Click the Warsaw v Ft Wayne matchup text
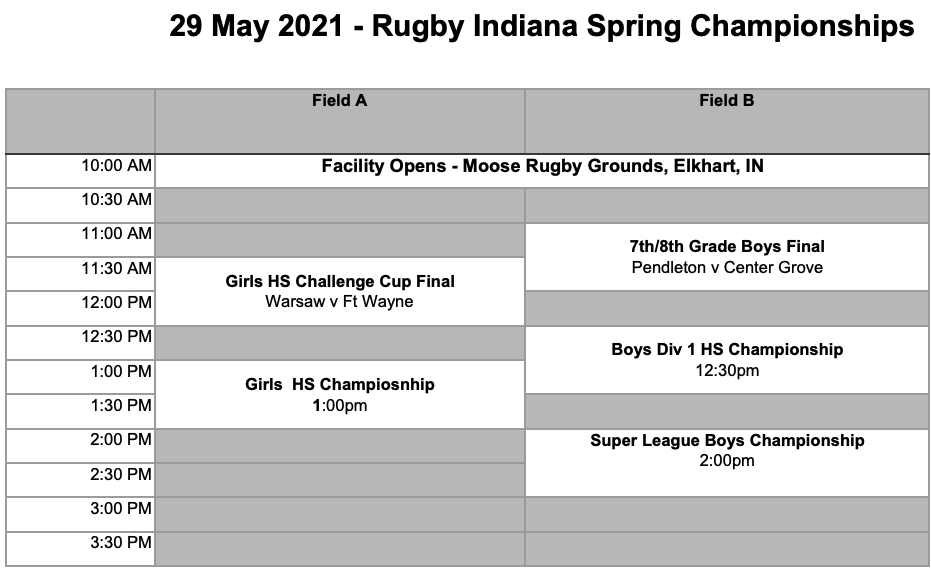This screenshot has height=568, width=931. point(340,302)
